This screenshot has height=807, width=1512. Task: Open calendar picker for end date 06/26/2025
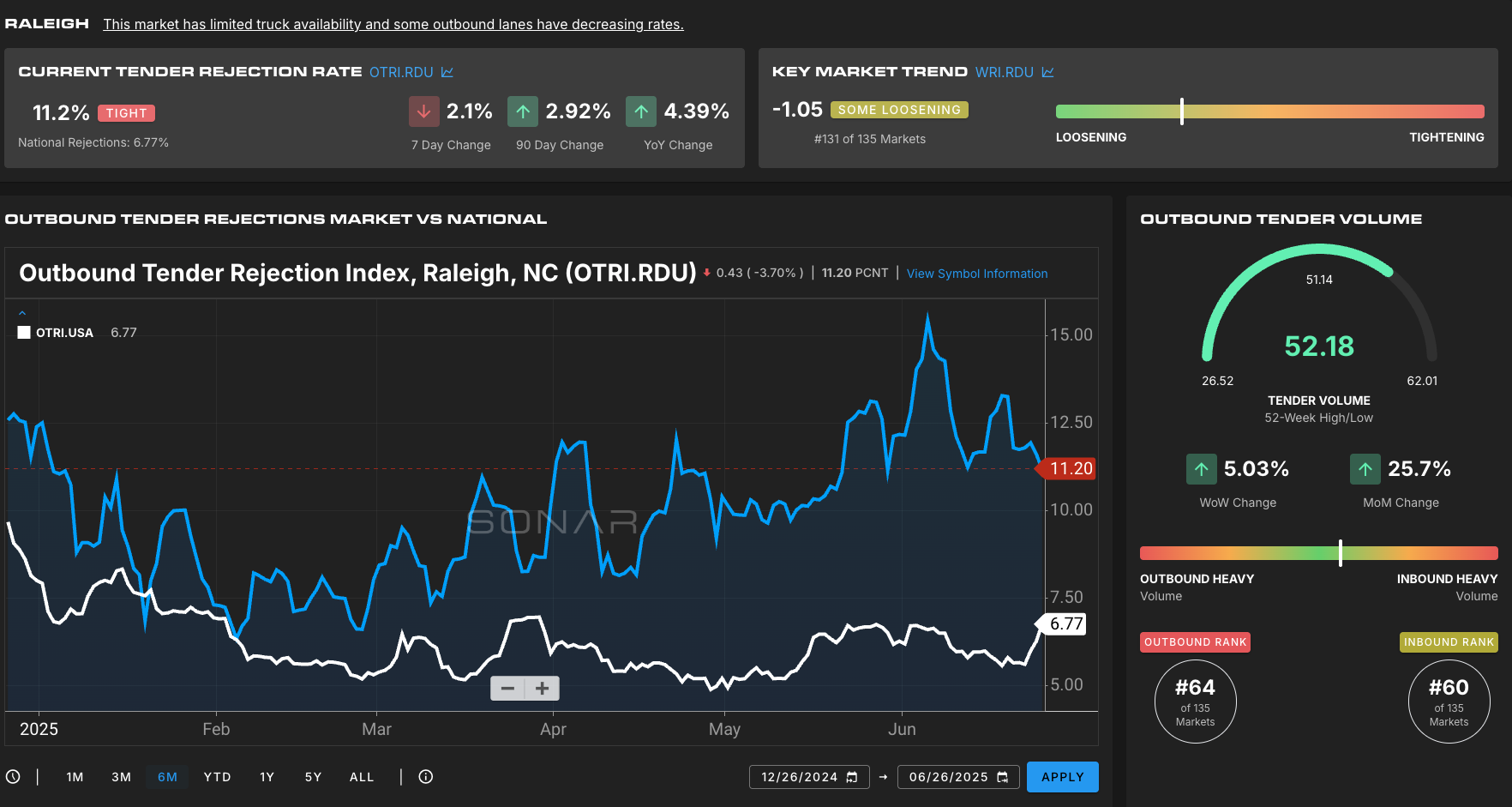coord(1002,777)
